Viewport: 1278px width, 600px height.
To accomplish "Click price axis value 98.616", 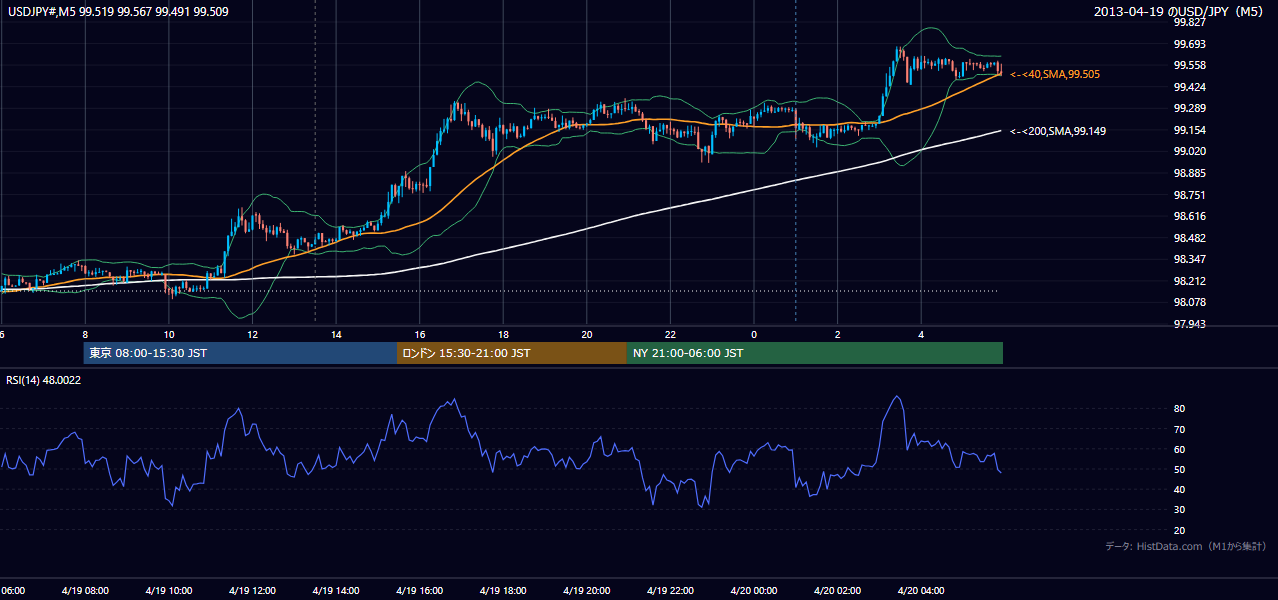I will click(x=1188, y=216).
